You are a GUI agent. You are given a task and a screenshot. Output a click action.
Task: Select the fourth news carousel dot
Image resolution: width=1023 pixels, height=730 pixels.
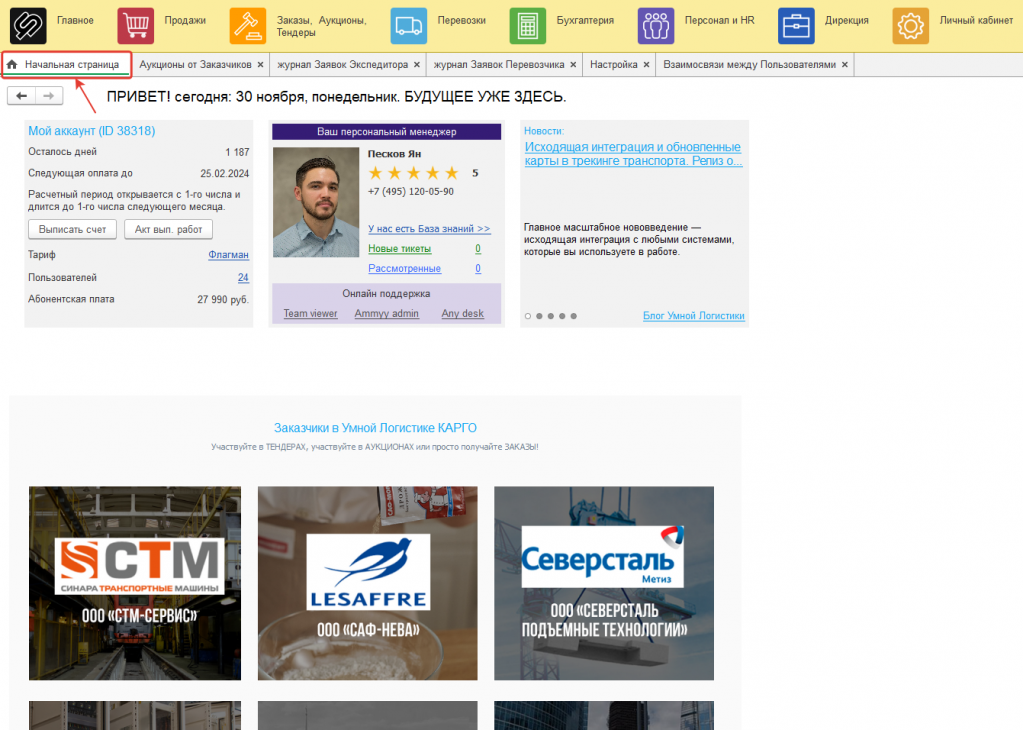point(562,316)
